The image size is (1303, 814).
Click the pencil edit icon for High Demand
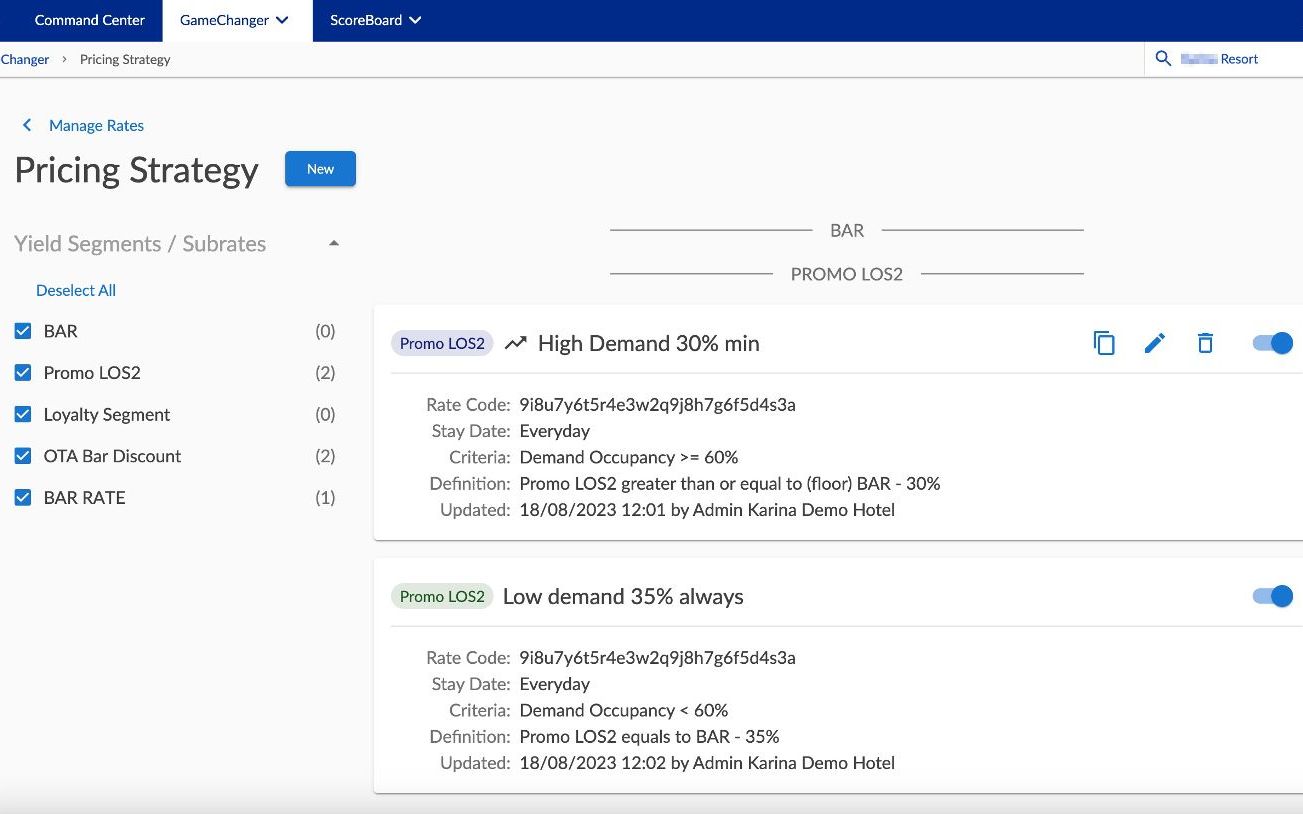1155,343
